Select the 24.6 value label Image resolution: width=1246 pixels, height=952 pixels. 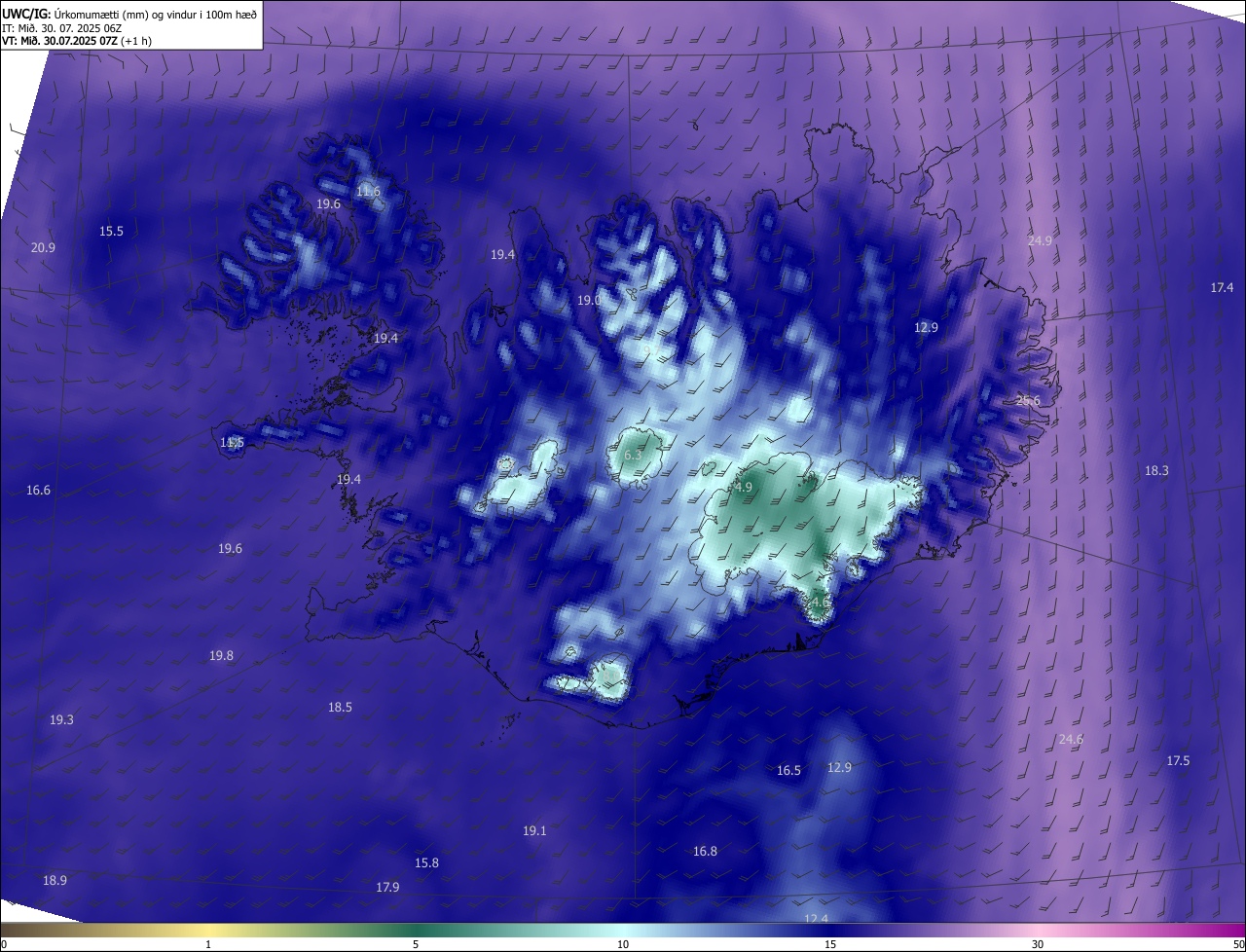pyautogui.click(x=1071, y=740)
